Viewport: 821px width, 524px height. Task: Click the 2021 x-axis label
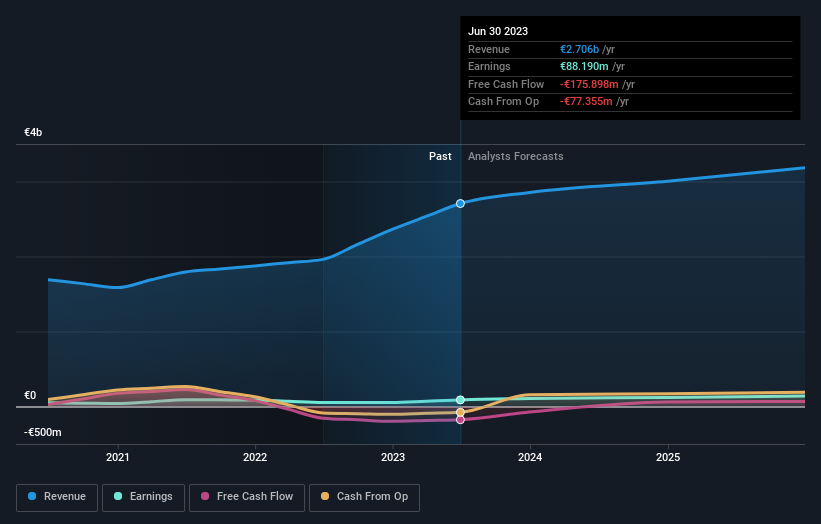[x=118, y=457]
